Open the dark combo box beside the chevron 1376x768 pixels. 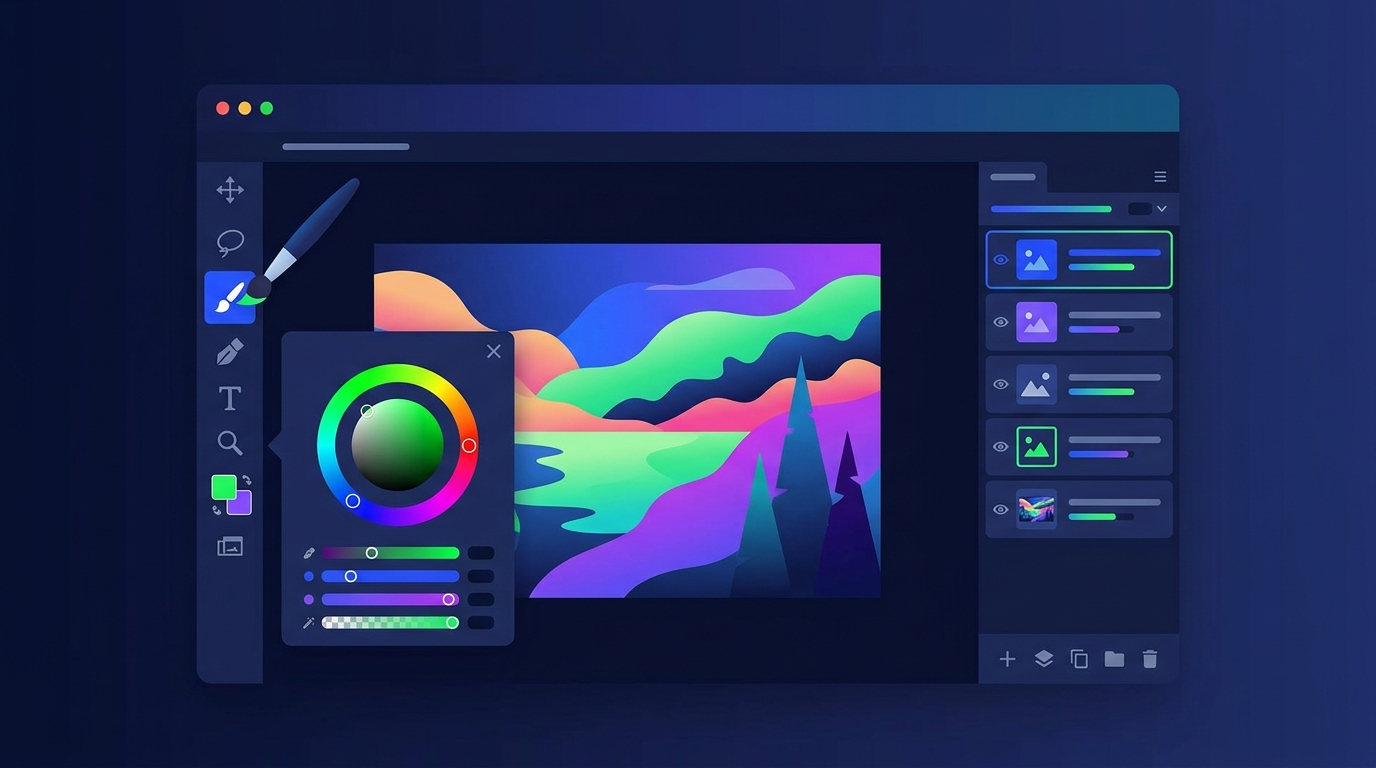tap(1140, 209)
